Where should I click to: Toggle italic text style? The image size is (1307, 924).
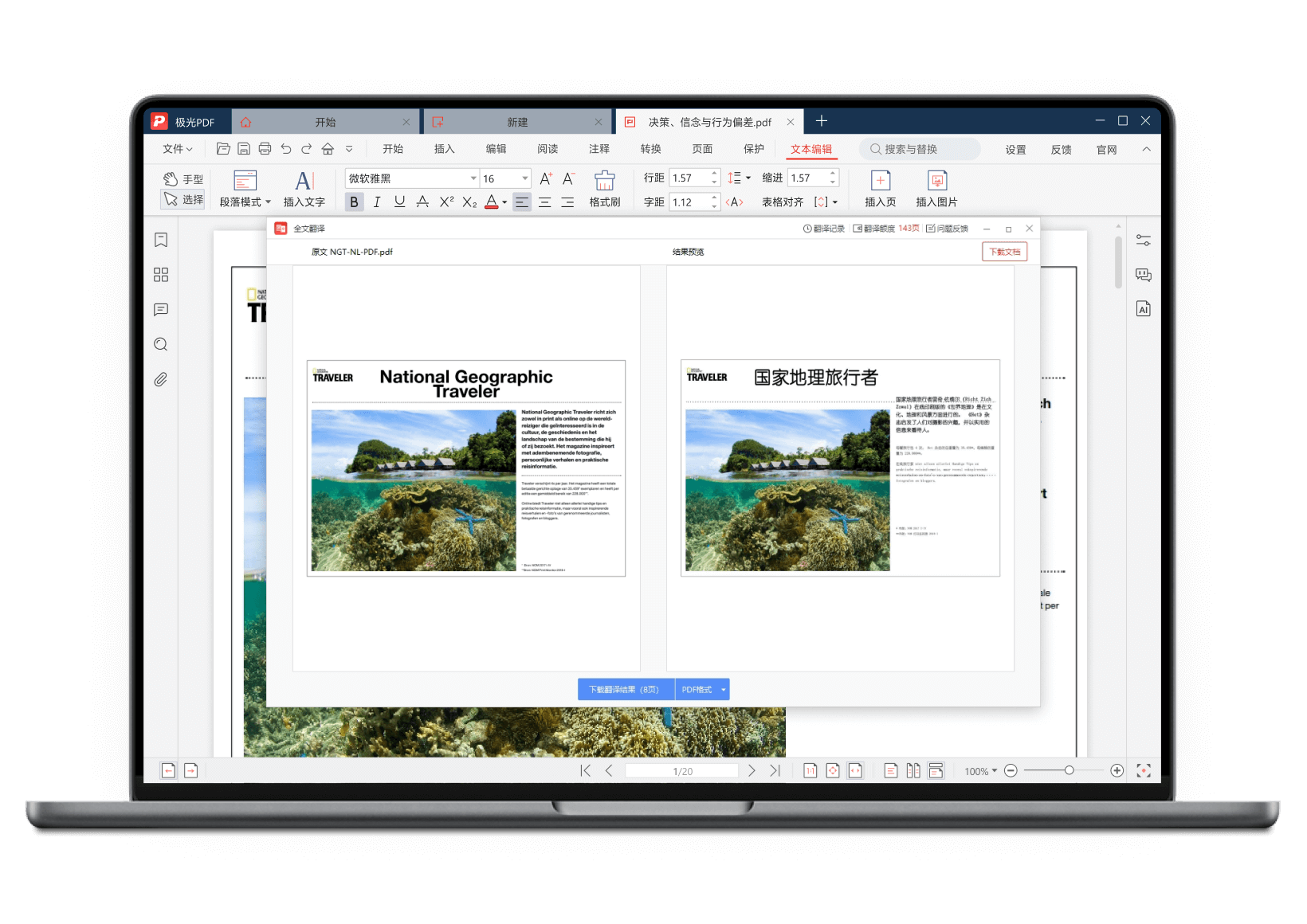(x=377, y=202)
